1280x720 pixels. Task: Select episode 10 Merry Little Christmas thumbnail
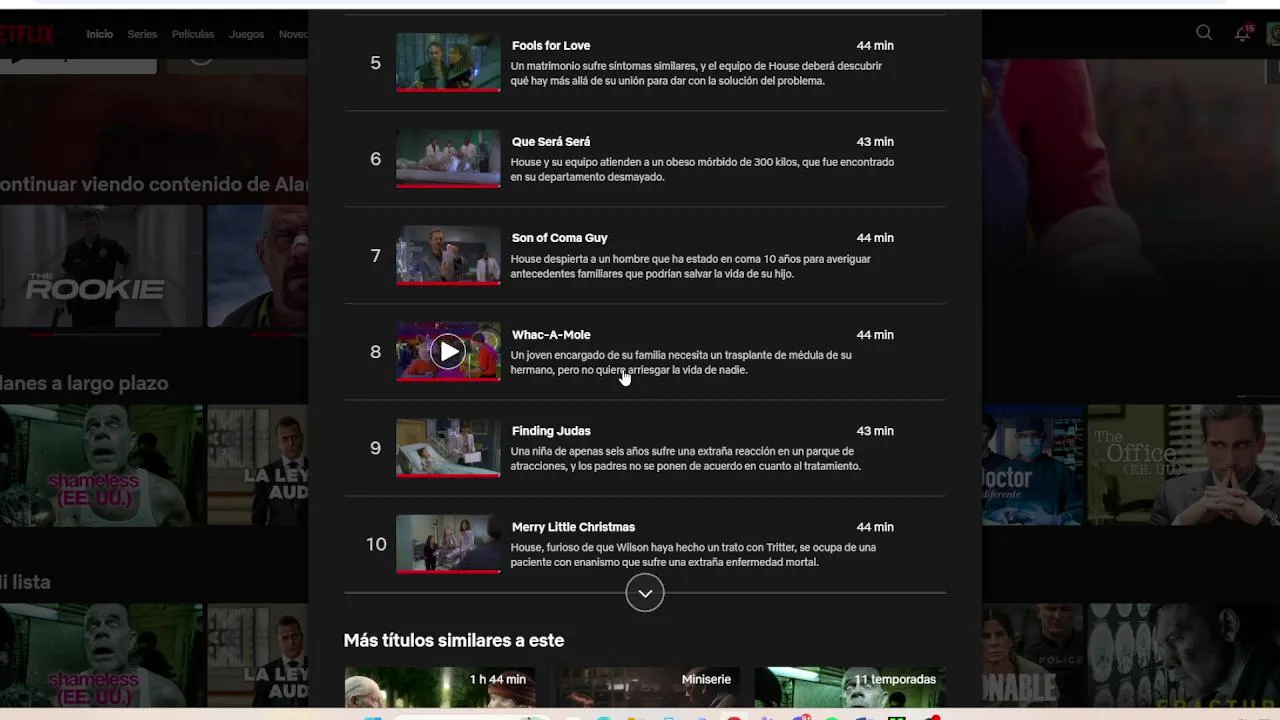[448, 544]
